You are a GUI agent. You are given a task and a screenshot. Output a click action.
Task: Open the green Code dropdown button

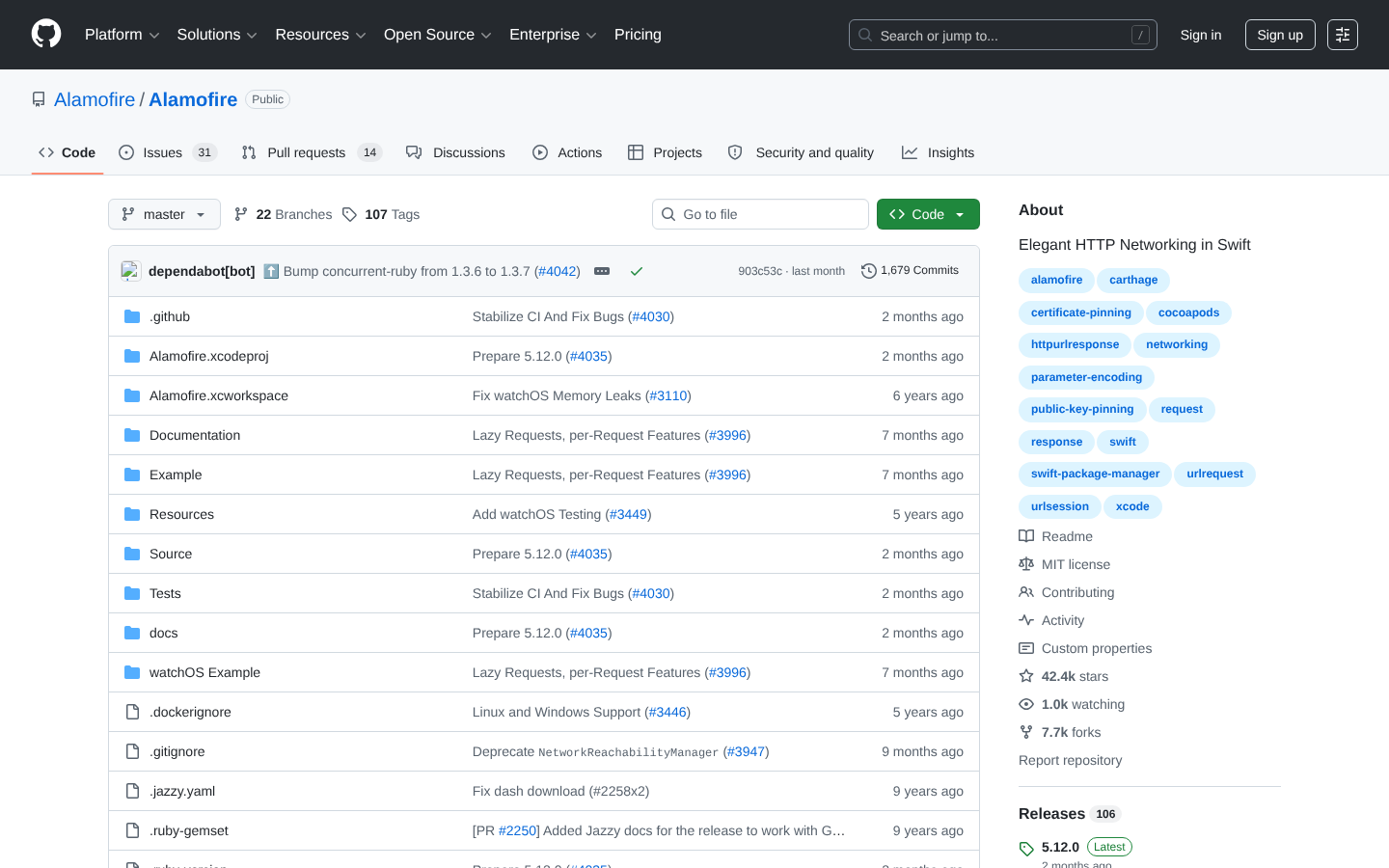(928, 214)
